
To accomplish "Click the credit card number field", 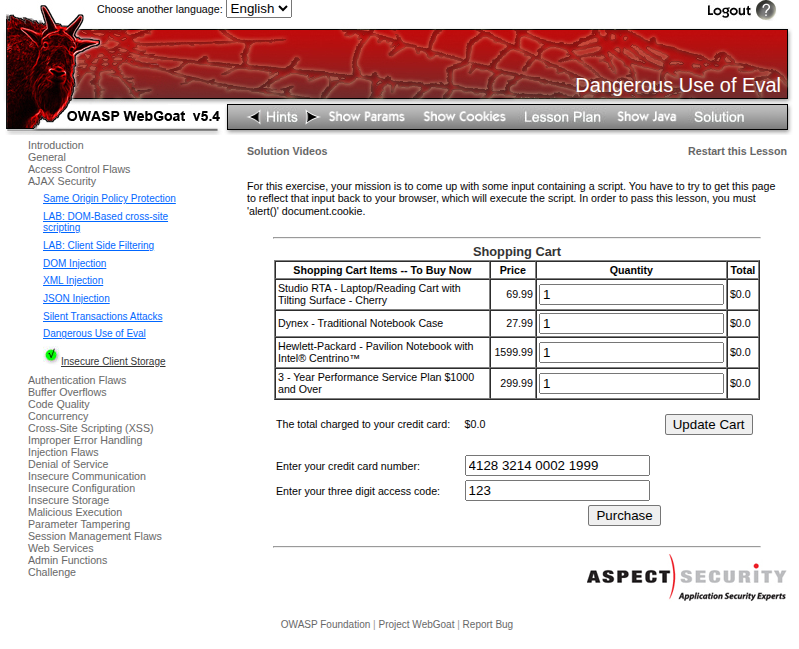I will coord(557,466).
